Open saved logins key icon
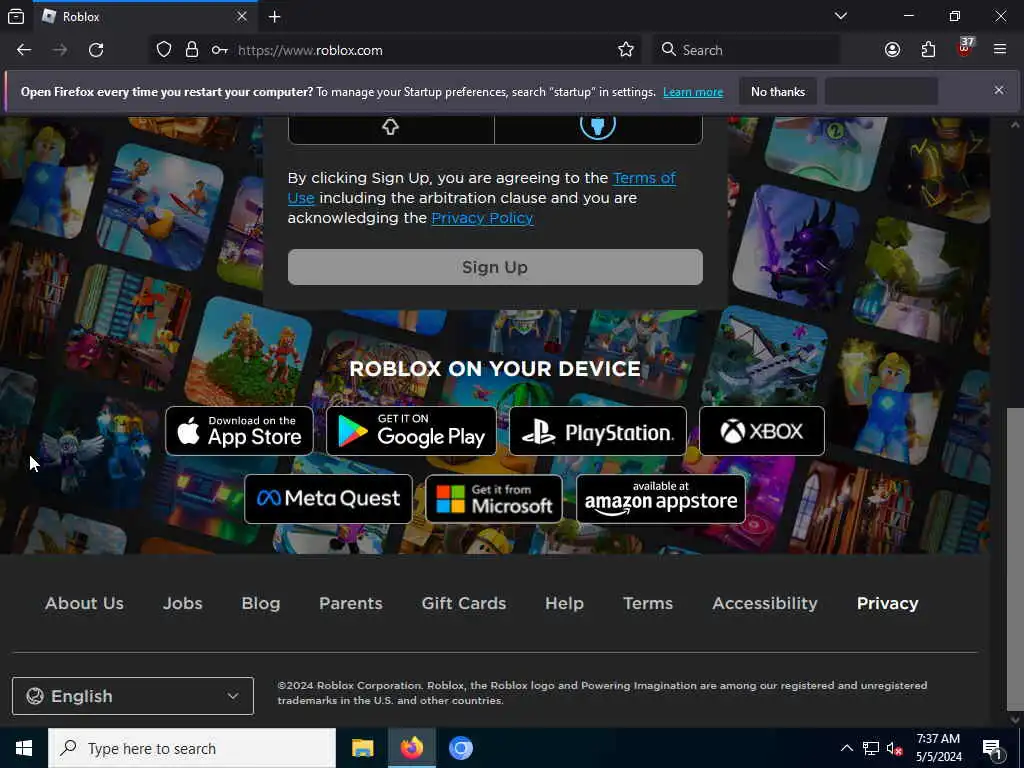Image resolution: width=1024 pixels, height=768 pixels. 219,50
